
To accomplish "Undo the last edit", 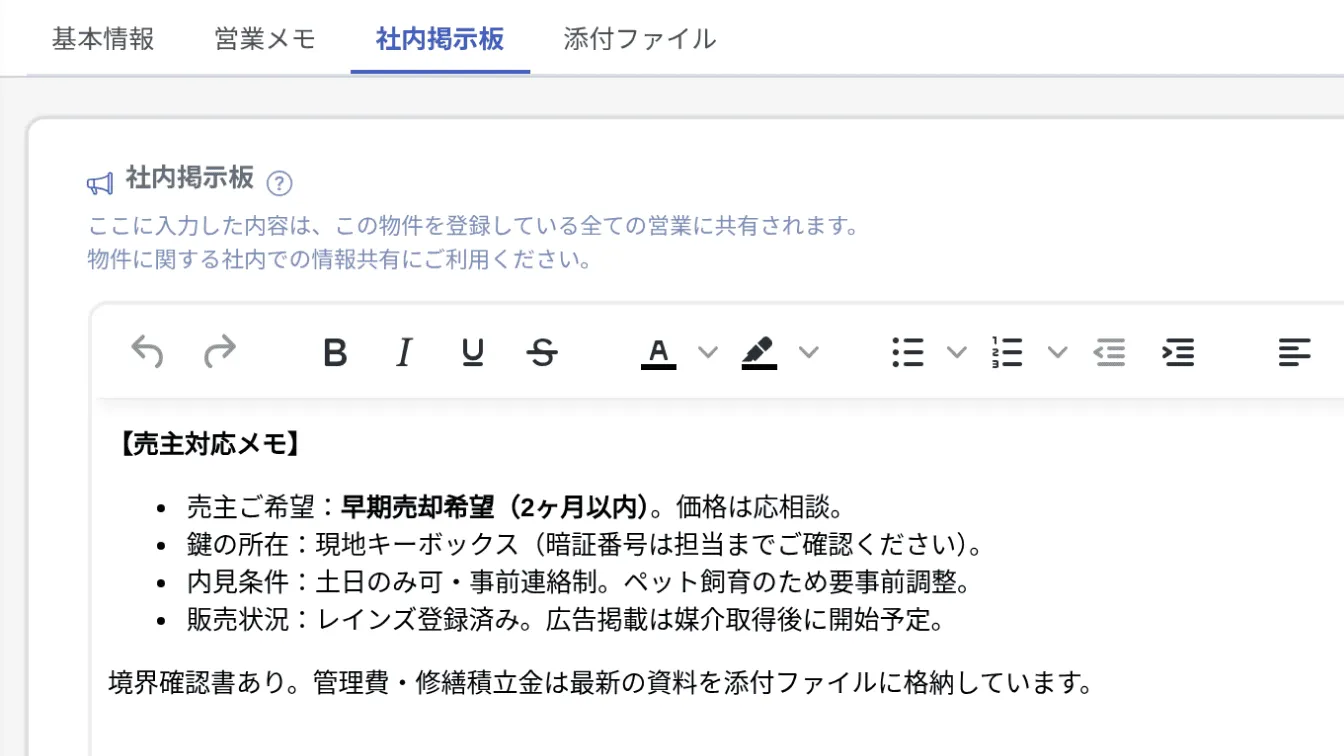I will tap(147, 352).
